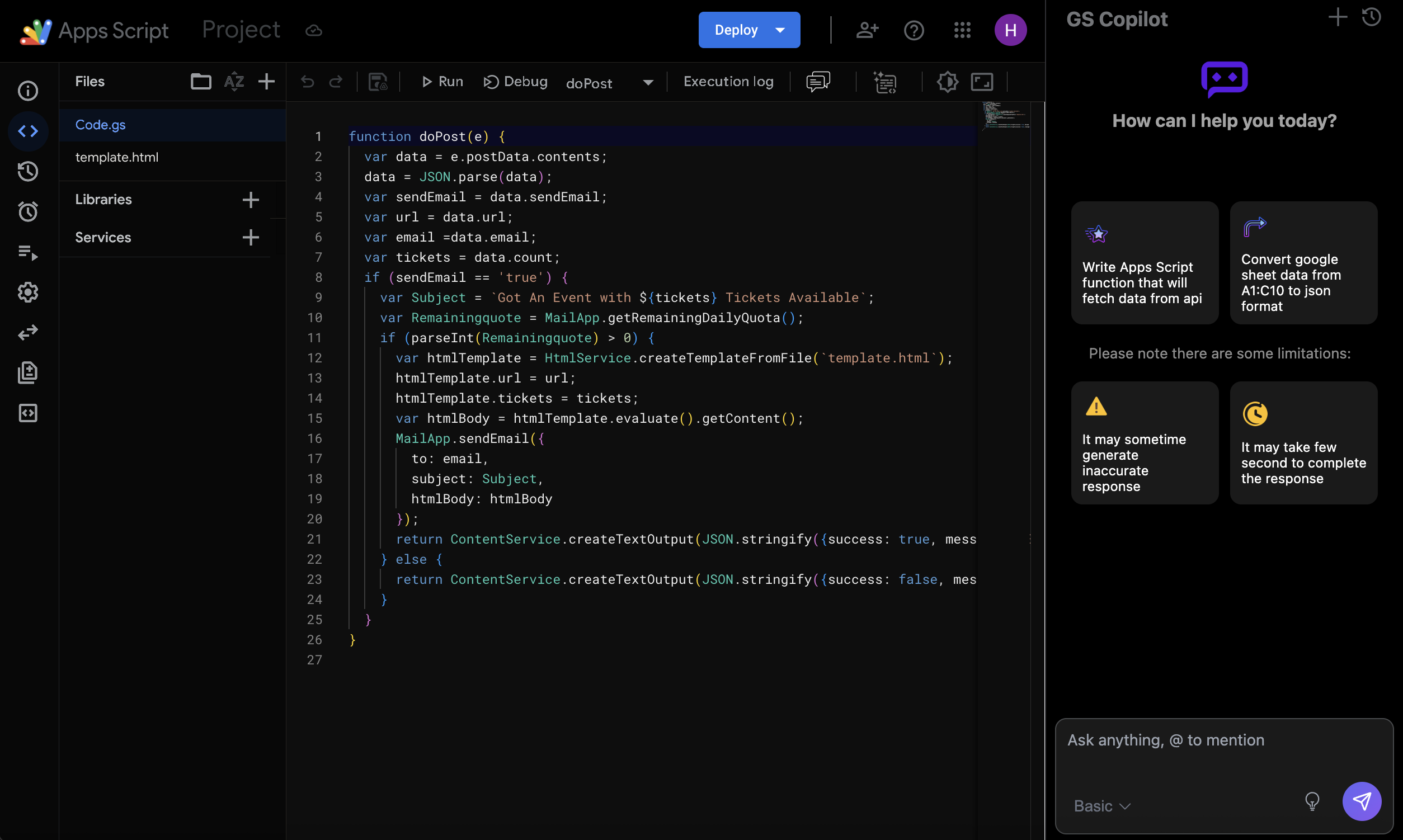
Task: Open the Execution log
Action: point(728,82)
